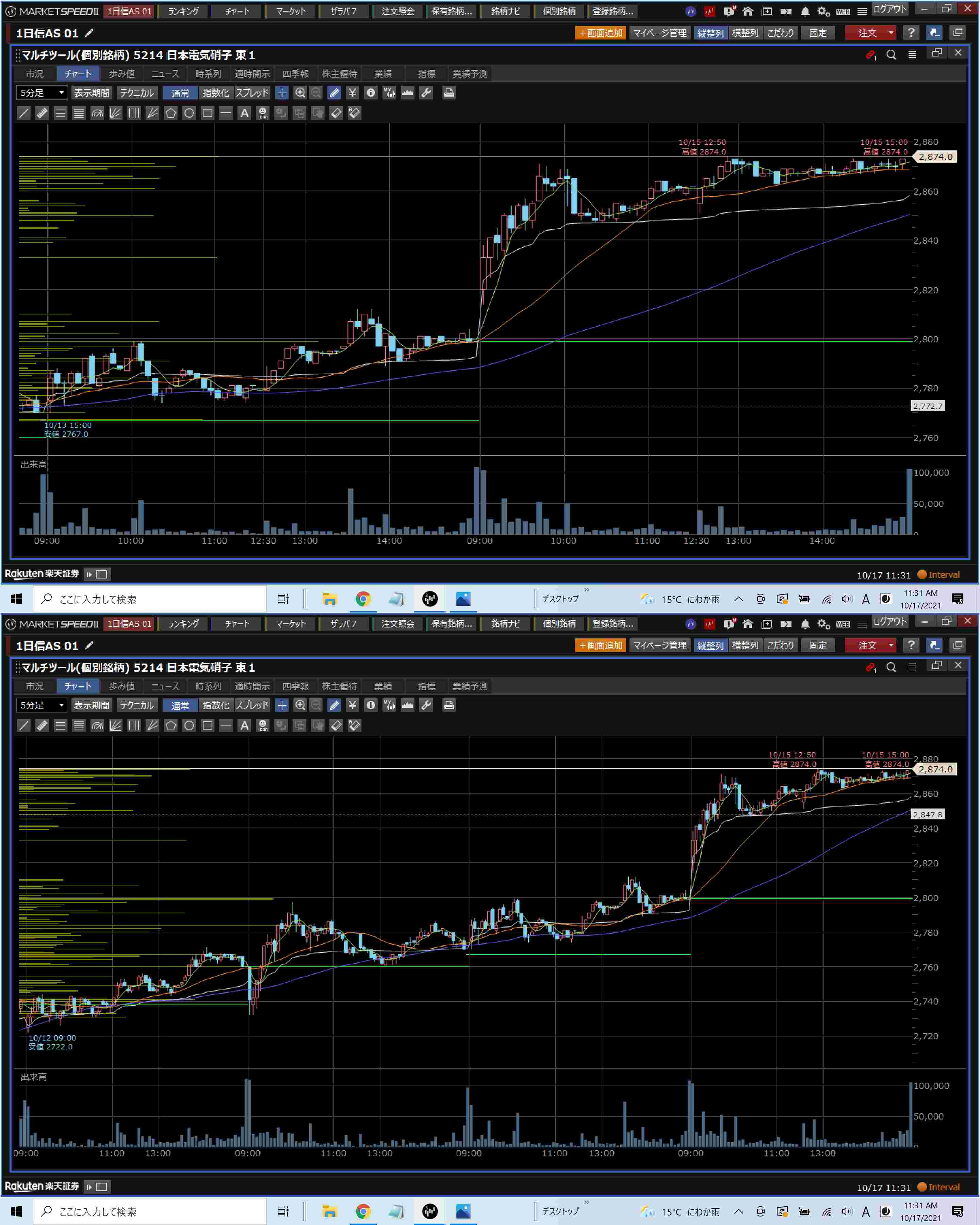Click the orange ＋画面追加 button in top header

click(601, 33)
